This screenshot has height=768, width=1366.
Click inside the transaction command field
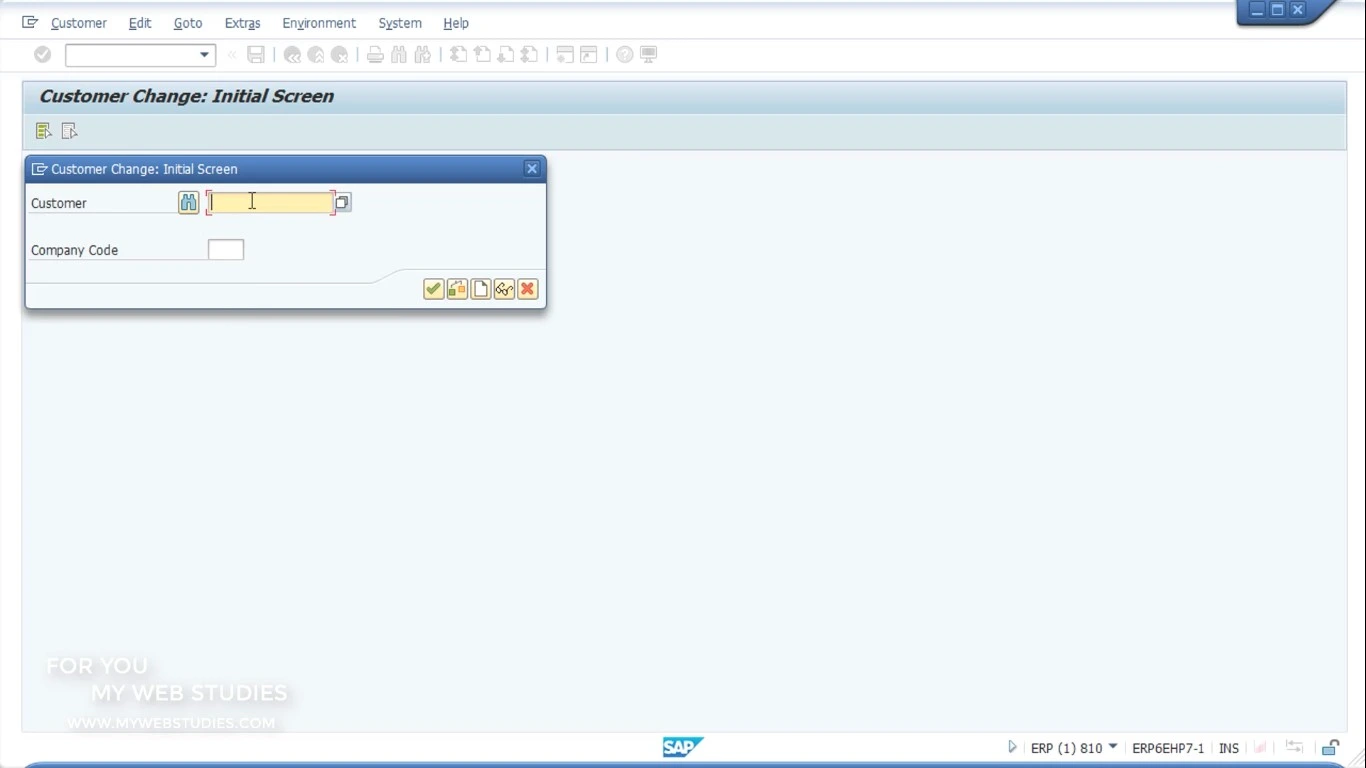coord(131,55)
